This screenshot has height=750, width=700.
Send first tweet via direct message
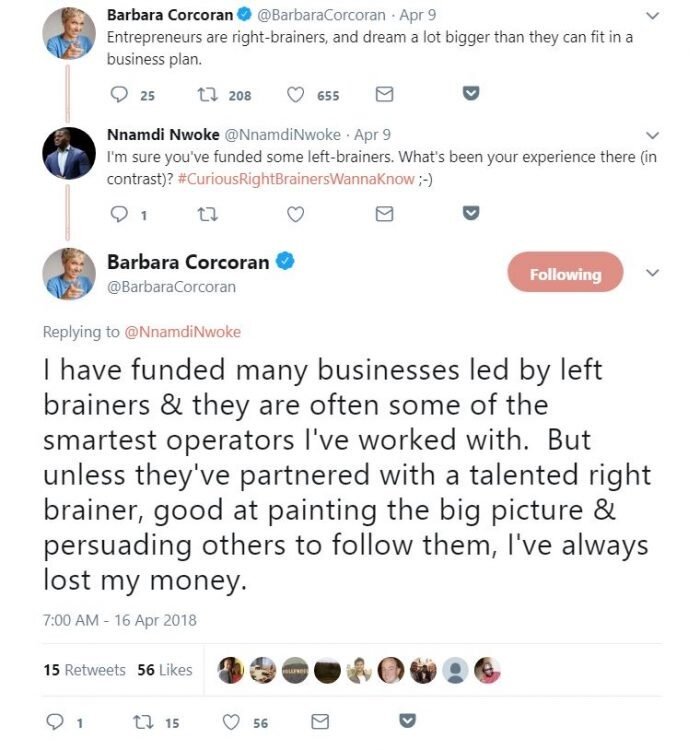[384, 95]
